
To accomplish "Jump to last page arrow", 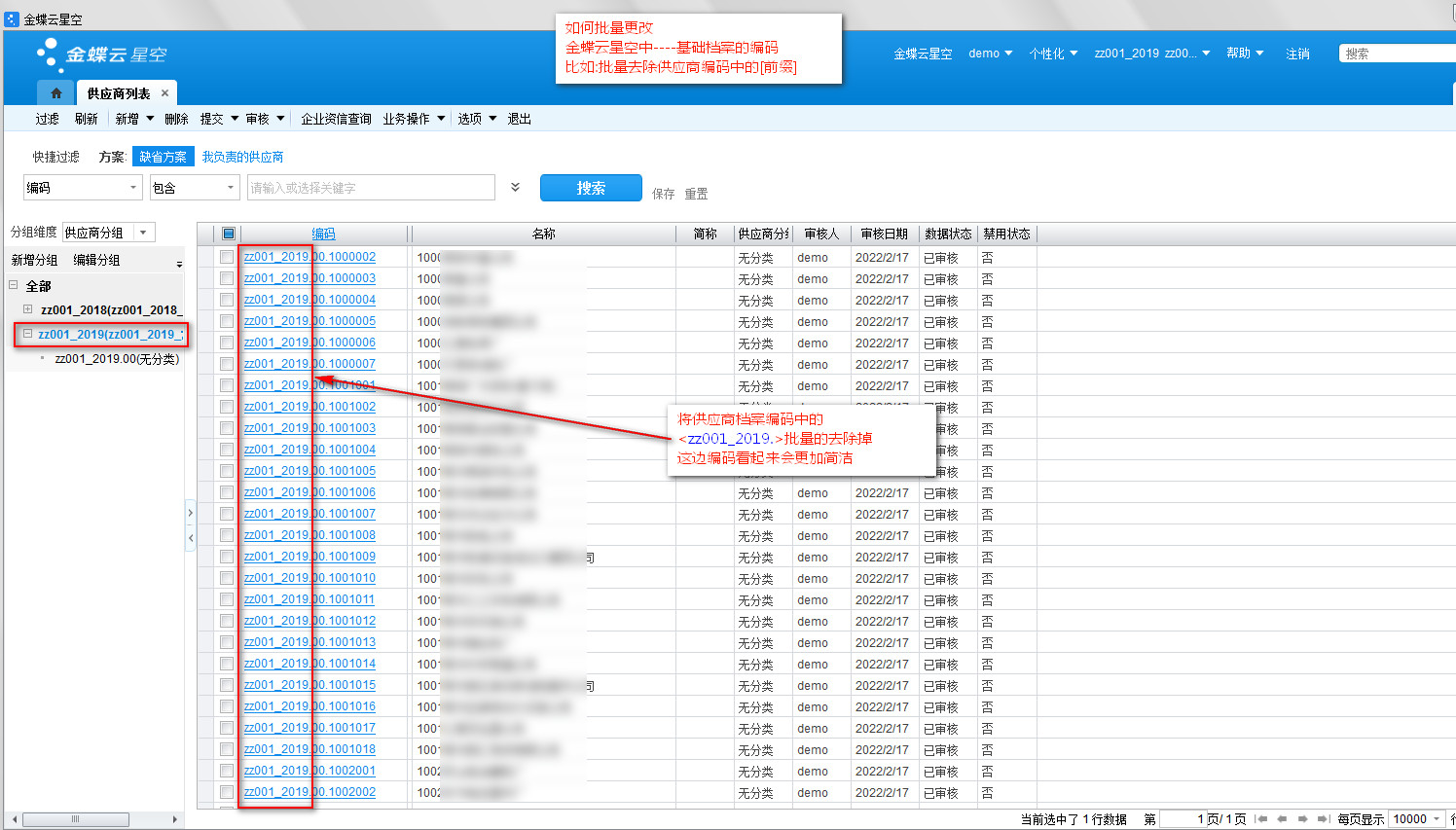I will [x=1323, y=819].
